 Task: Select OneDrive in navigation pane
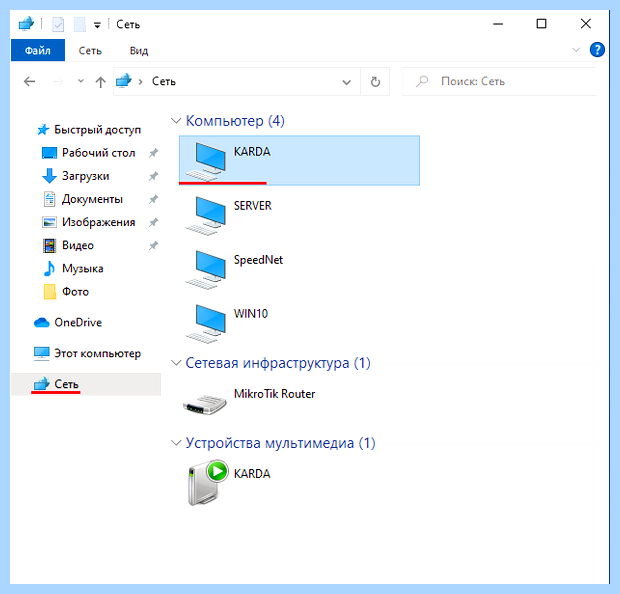click(78, 323)
